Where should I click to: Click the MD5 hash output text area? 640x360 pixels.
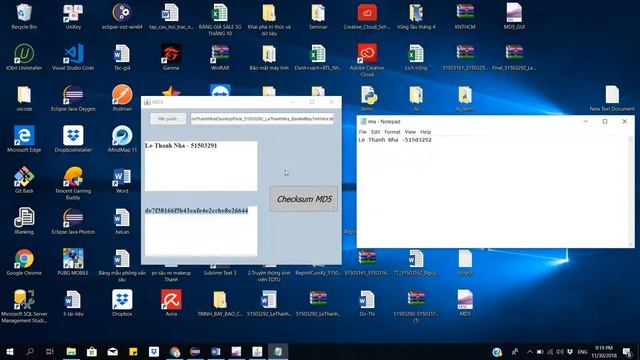coord(201,231)
